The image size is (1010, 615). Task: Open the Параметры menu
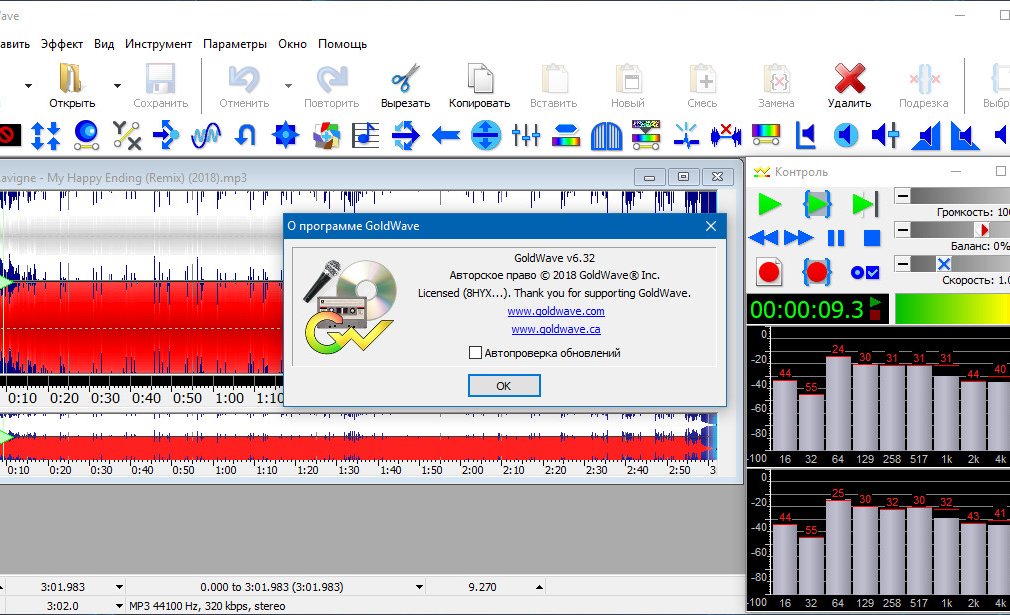234,44
